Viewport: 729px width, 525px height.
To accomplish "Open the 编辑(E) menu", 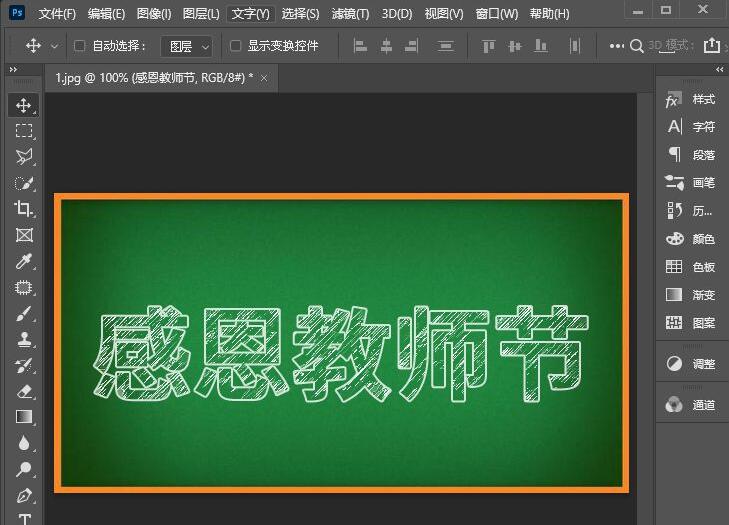I will click(x=106, y=14).
